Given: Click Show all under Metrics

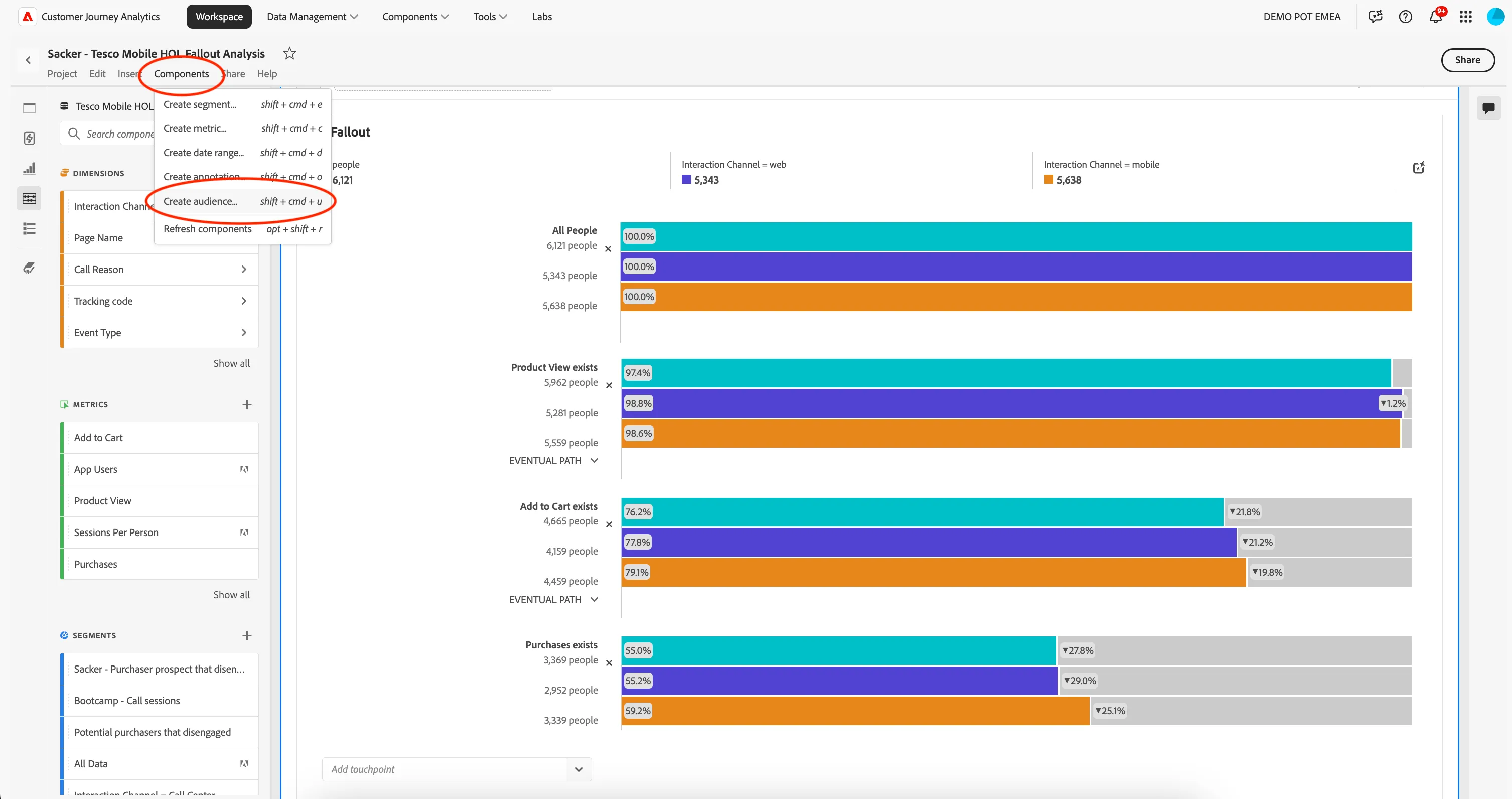Looking at the screenshot, I should click(x=231, y=595).
